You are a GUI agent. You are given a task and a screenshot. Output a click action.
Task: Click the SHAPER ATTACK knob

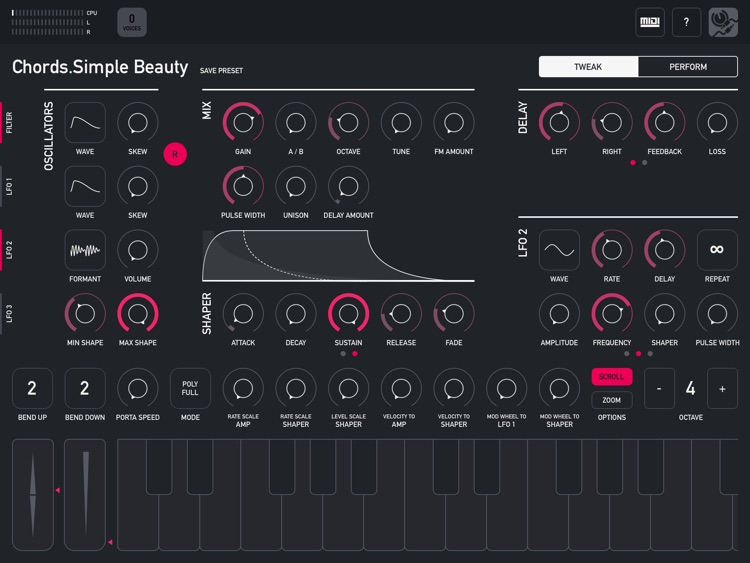243,313
